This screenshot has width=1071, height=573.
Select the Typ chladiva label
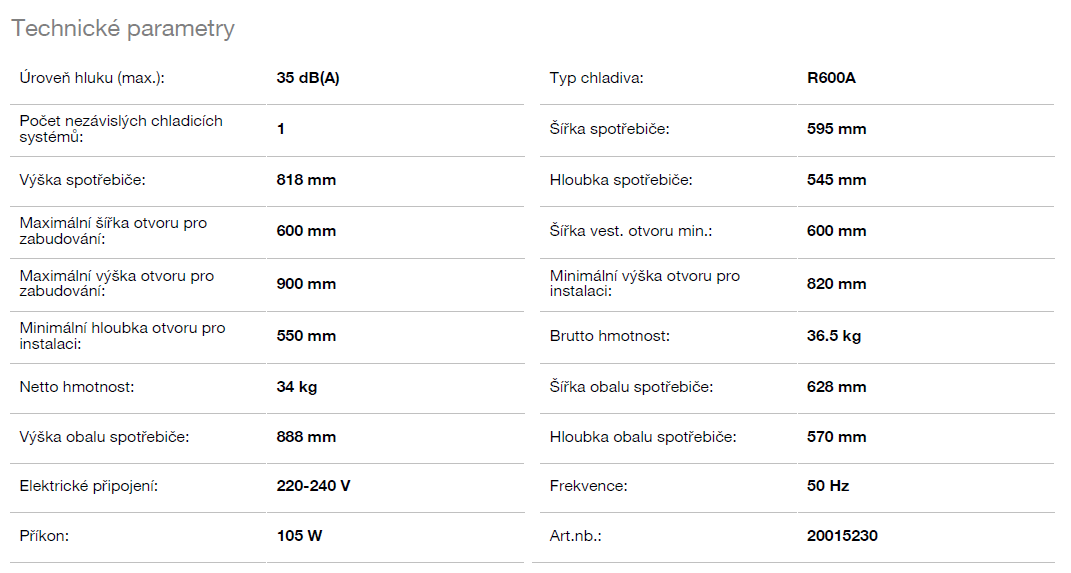[x=596, y=78]
